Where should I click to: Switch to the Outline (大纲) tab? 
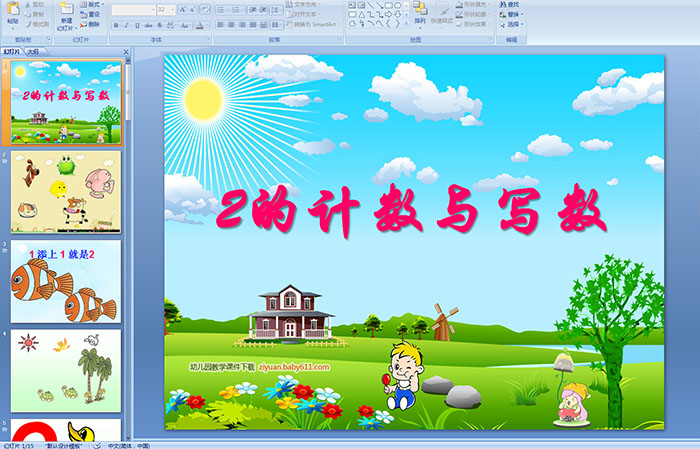[33, 50]
